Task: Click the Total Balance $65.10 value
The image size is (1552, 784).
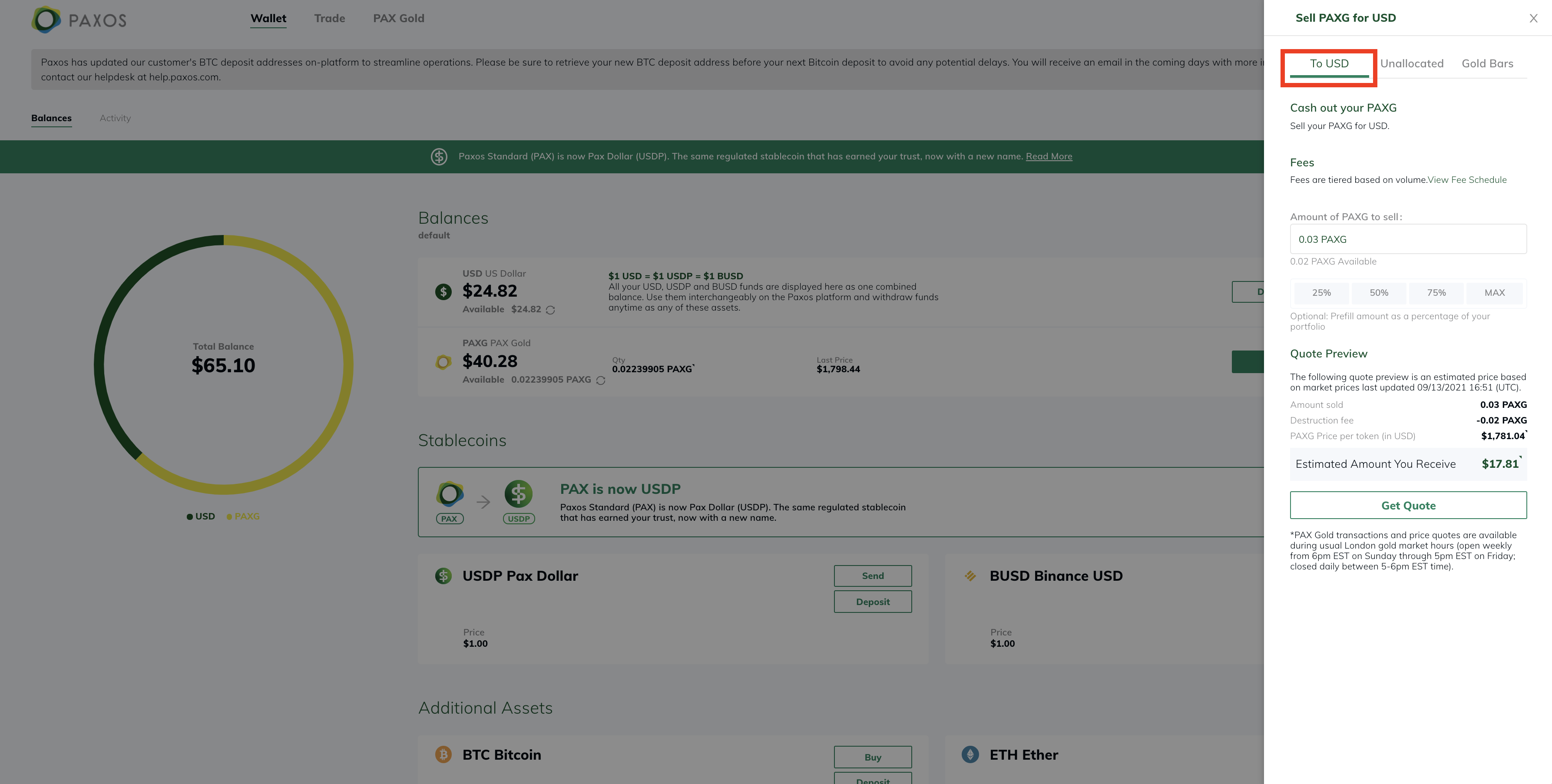Action: point(224,366)
